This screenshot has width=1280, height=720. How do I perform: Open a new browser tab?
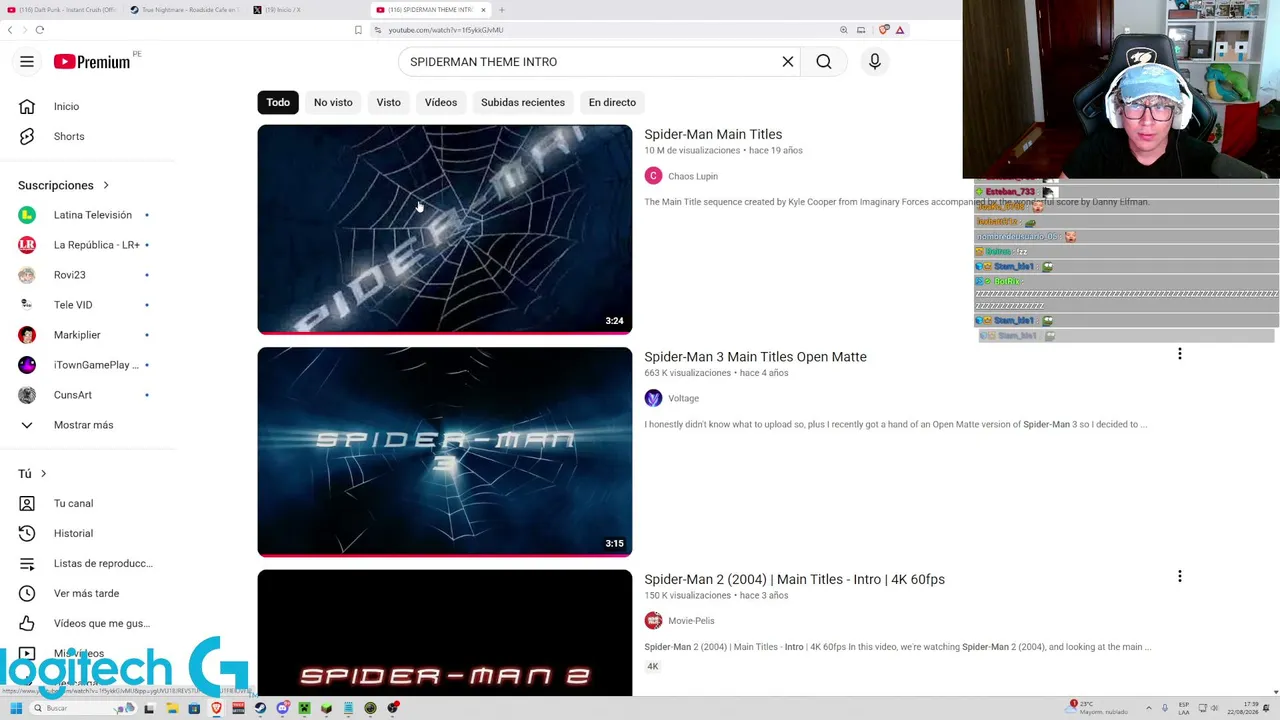(x=502, y=10)
